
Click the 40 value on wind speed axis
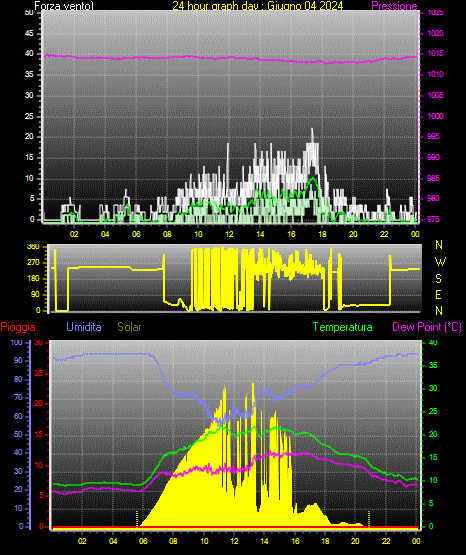(x=29, y=54)
